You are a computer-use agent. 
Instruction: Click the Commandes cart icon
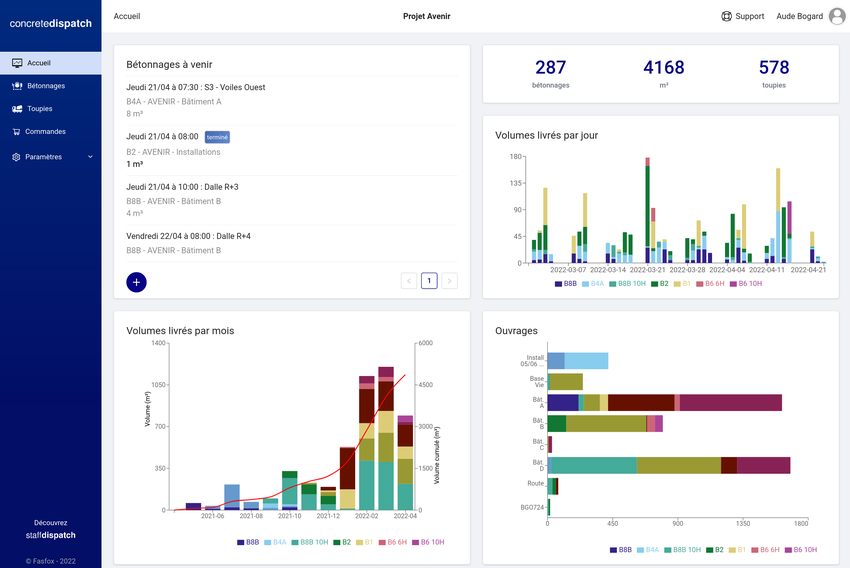coord(17,132)
